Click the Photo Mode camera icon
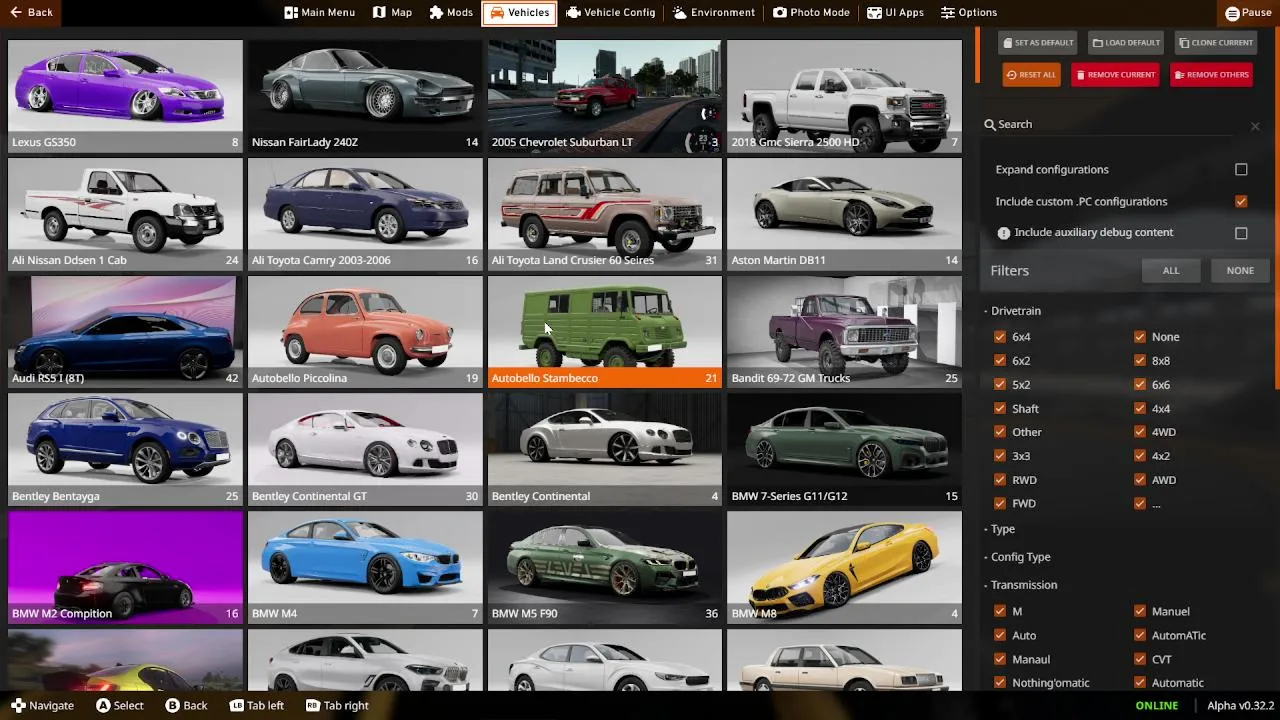 click(x=780, y=13)
